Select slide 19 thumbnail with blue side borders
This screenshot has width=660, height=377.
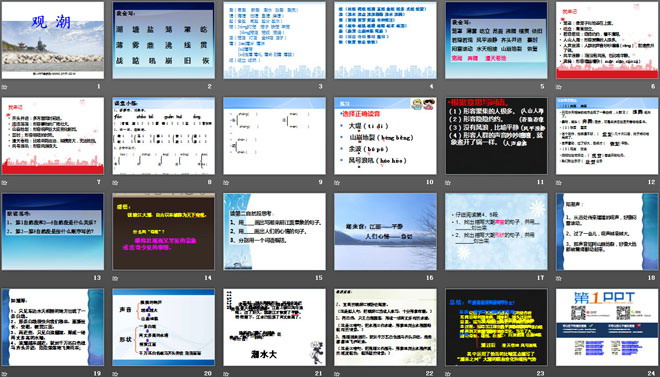53,327
